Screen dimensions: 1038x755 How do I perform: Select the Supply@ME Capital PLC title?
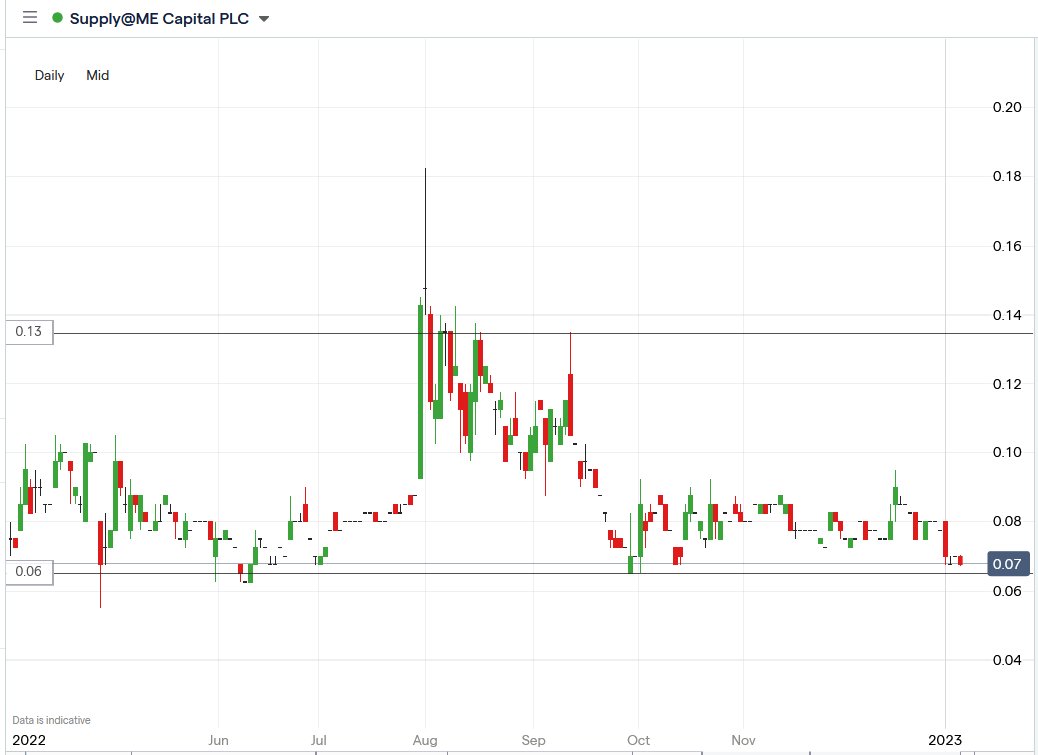[159, 19]
